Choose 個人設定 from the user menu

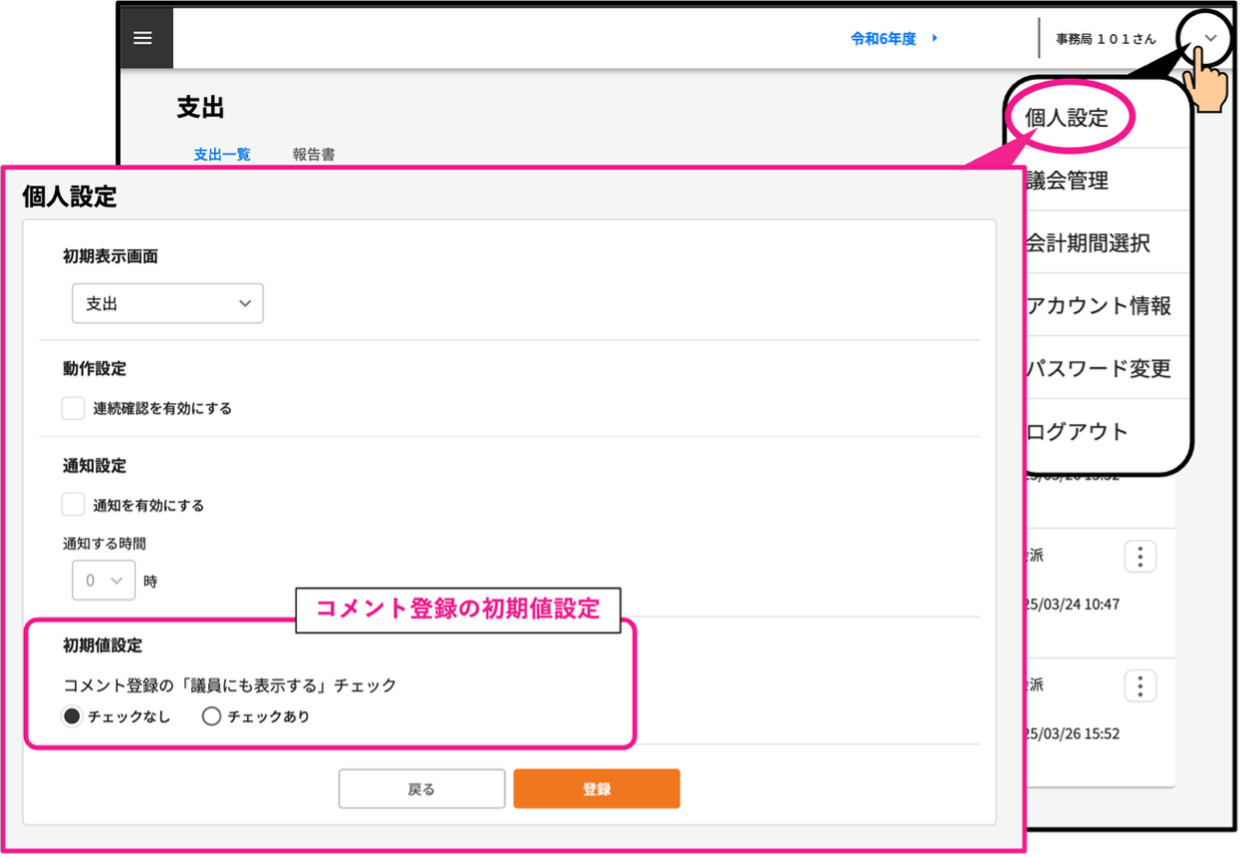point(1067,118)
